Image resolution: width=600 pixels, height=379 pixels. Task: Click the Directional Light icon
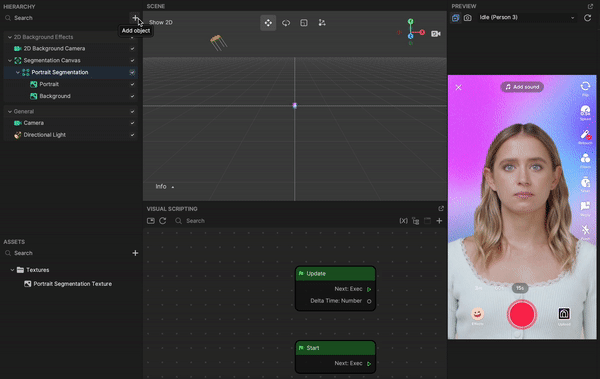(18, 135)
